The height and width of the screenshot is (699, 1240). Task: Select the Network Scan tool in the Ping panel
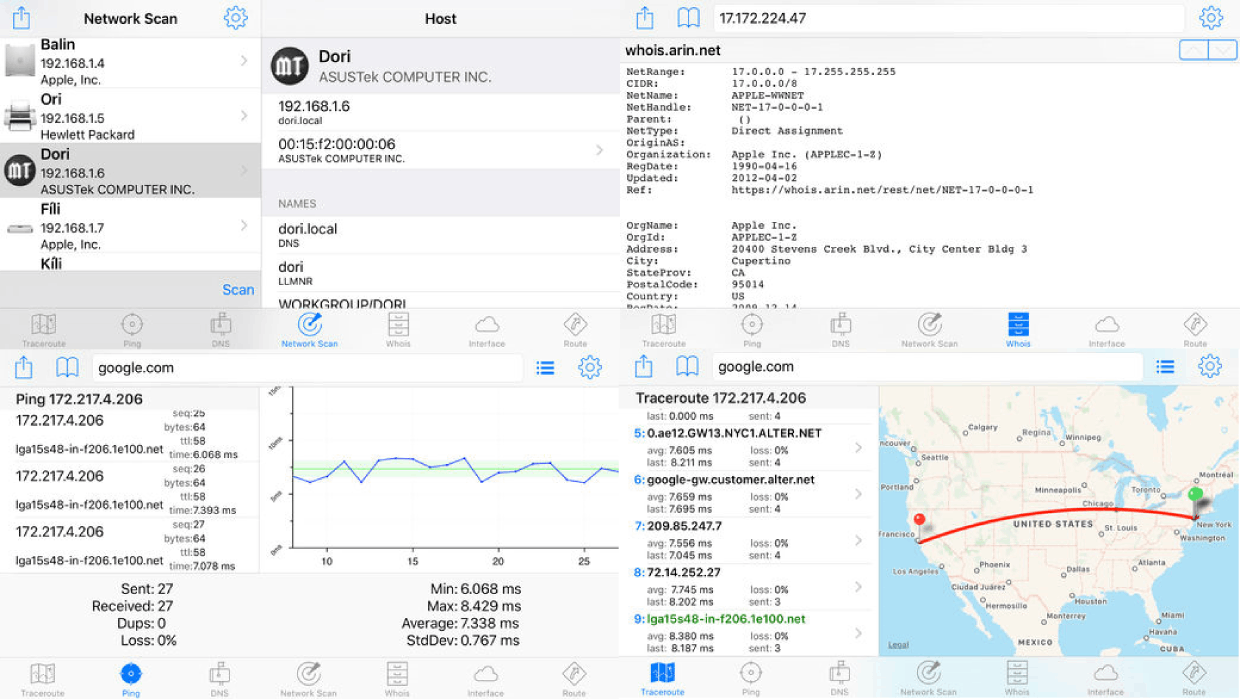[308, 678]
